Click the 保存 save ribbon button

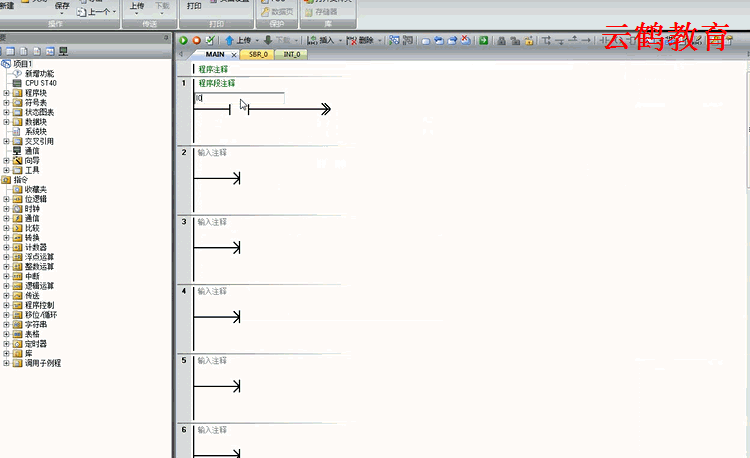click(x=62, y=6)
